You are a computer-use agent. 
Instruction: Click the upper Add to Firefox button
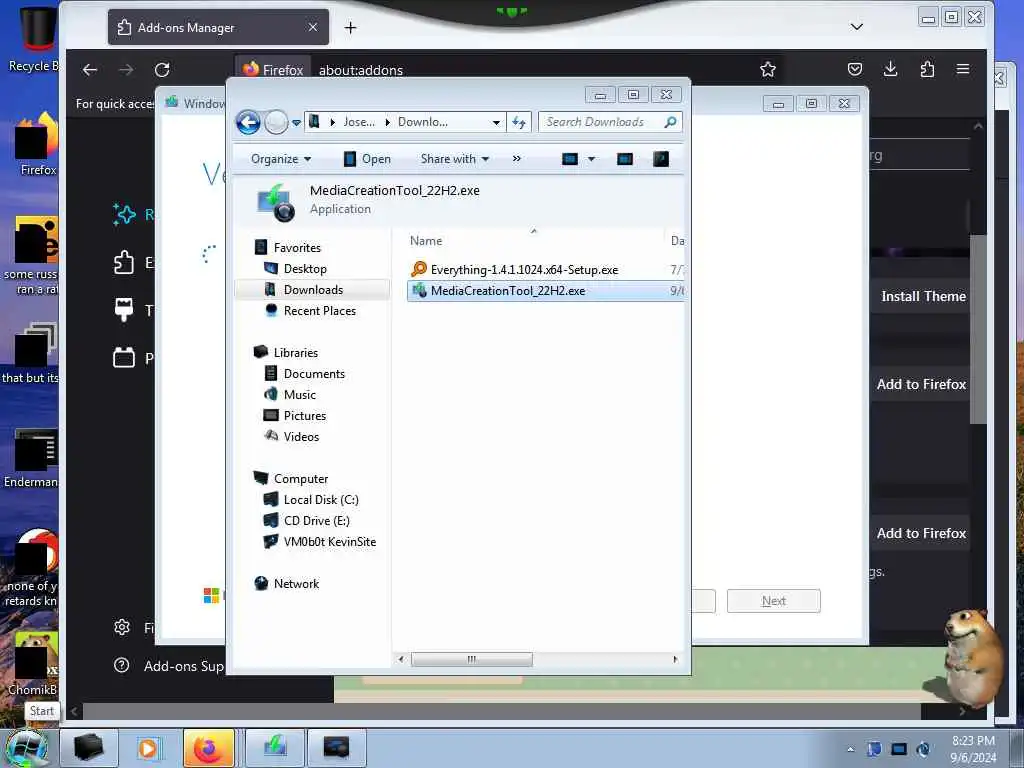pos(921,385)
